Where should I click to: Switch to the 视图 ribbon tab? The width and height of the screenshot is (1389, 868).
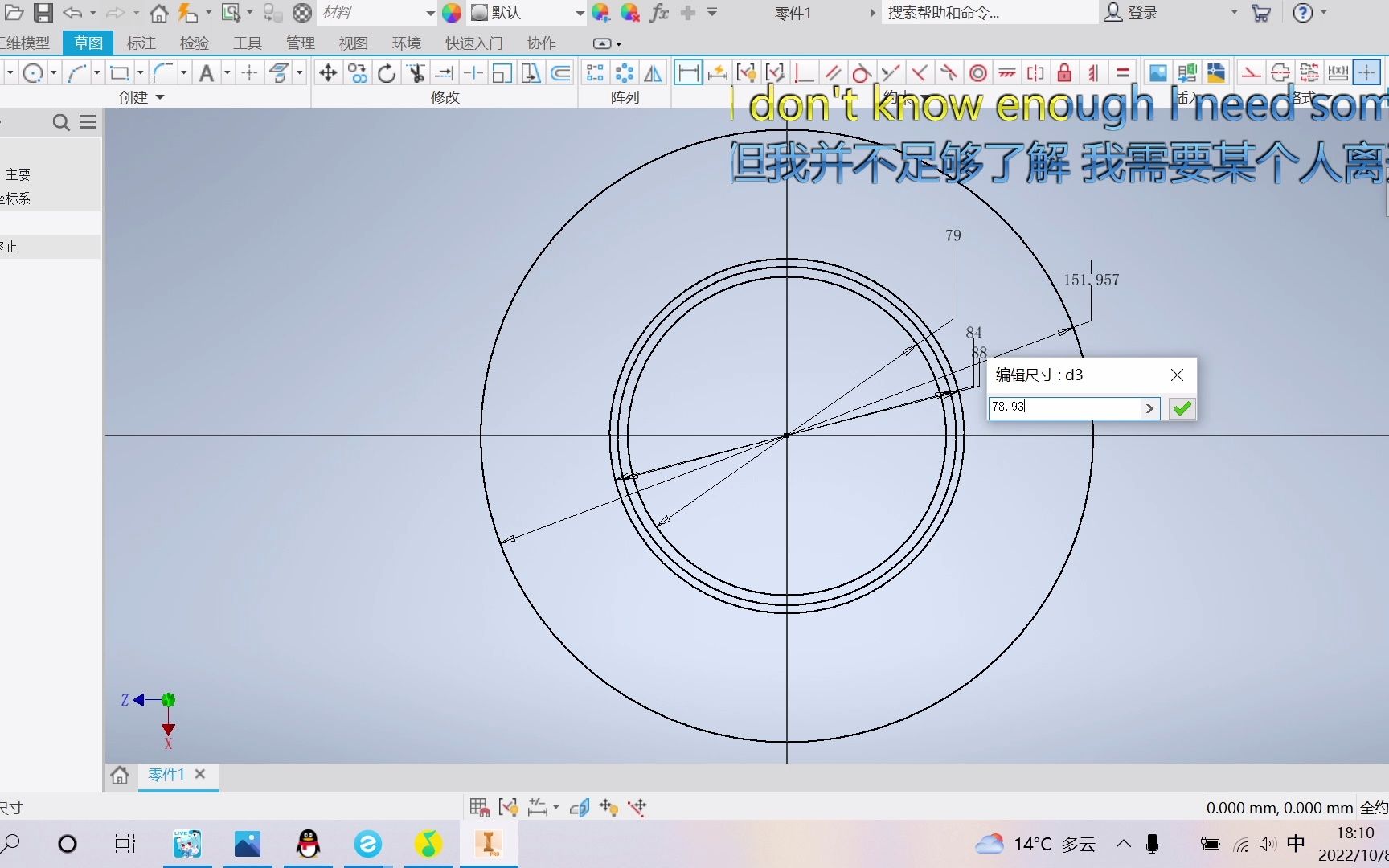(x=354, y=43)
